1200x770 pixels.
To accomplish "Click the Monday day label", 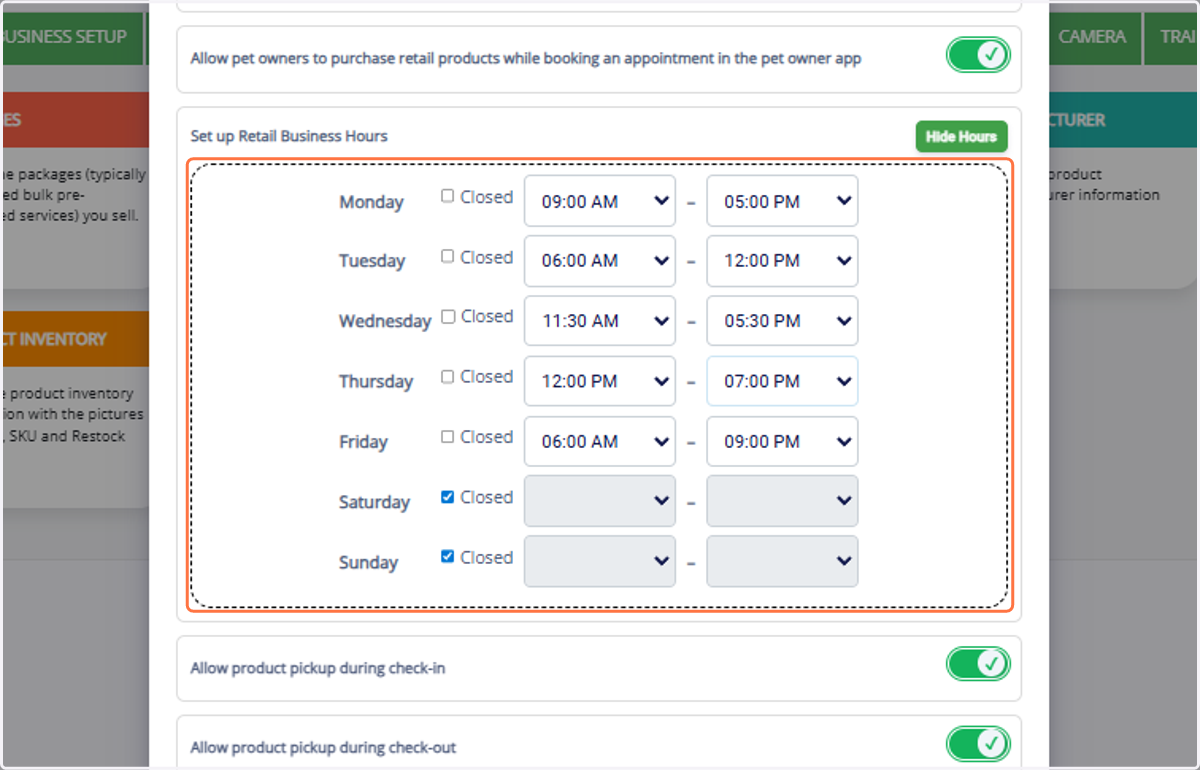I will pos(371,202).
